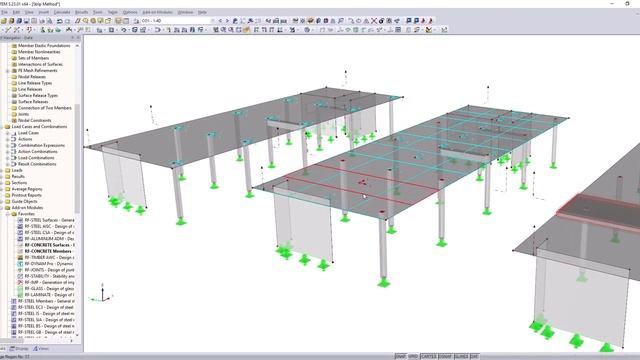The image size is (640, 360).
Task: Expand the Action Combinations node
Action: tap(7, 151)
